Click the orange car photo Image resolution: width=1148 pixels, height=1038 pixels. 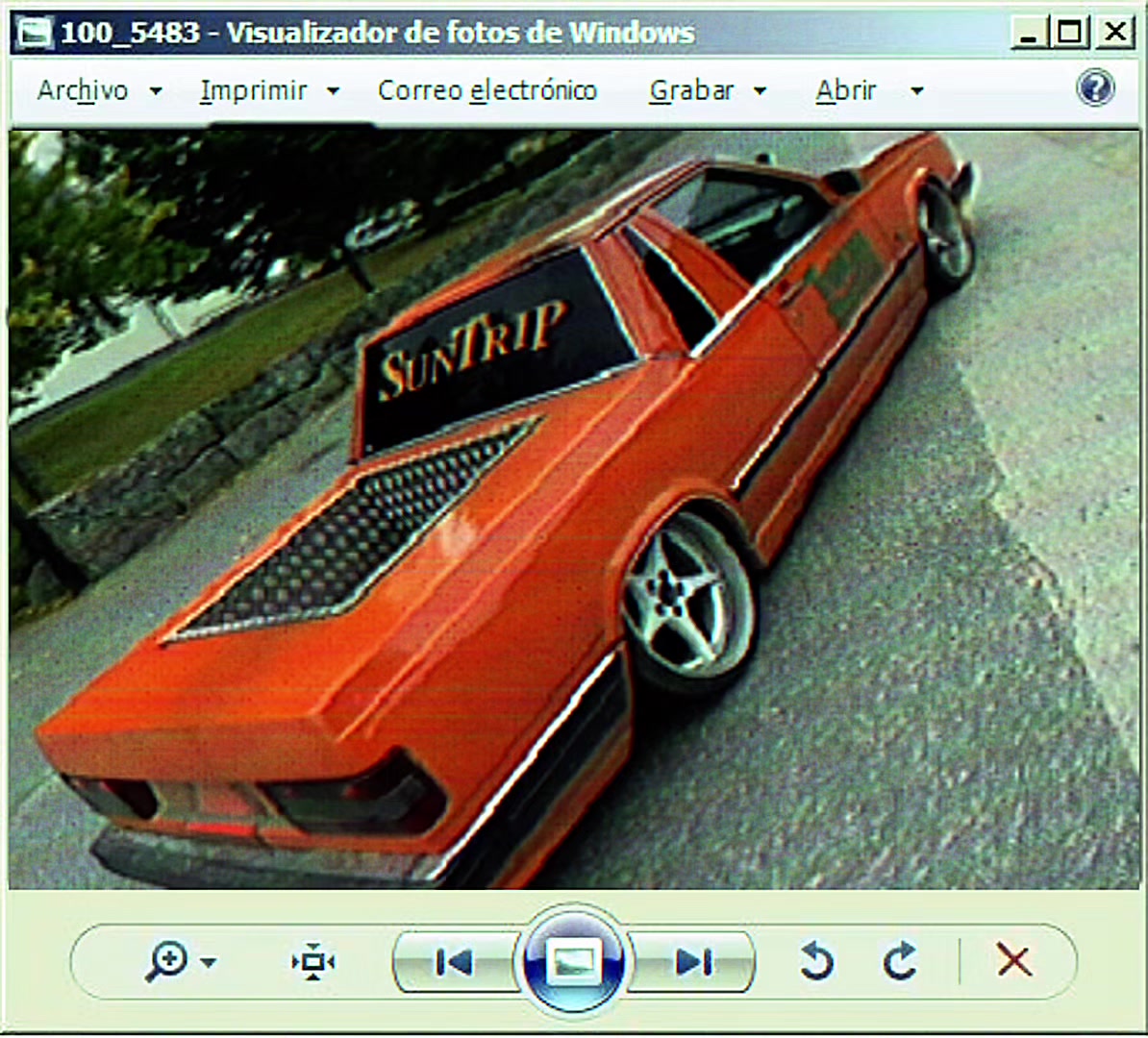[x=574, y=510]
